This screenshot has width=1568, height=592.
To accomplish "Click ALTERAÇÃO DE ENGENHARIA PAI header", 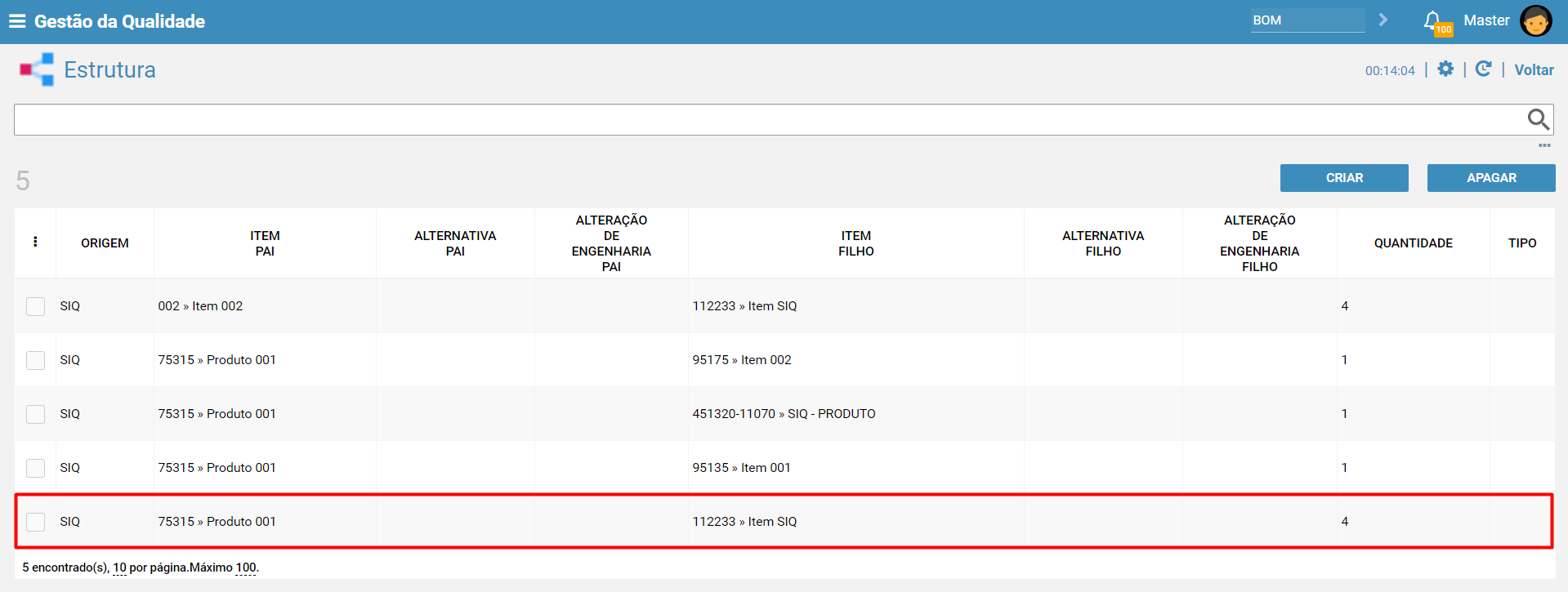I will (x=611, y=243).
